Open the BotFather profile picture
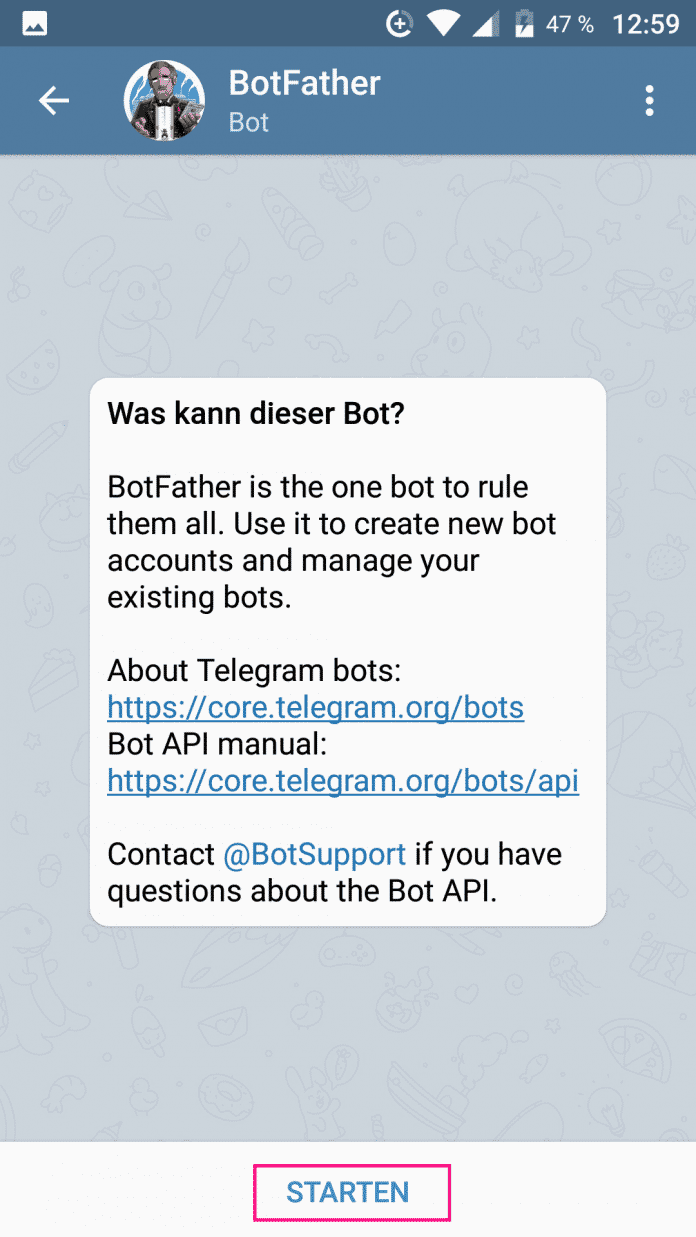The height and width of the screenshot is (1237, 696). [x=164, y=100]
